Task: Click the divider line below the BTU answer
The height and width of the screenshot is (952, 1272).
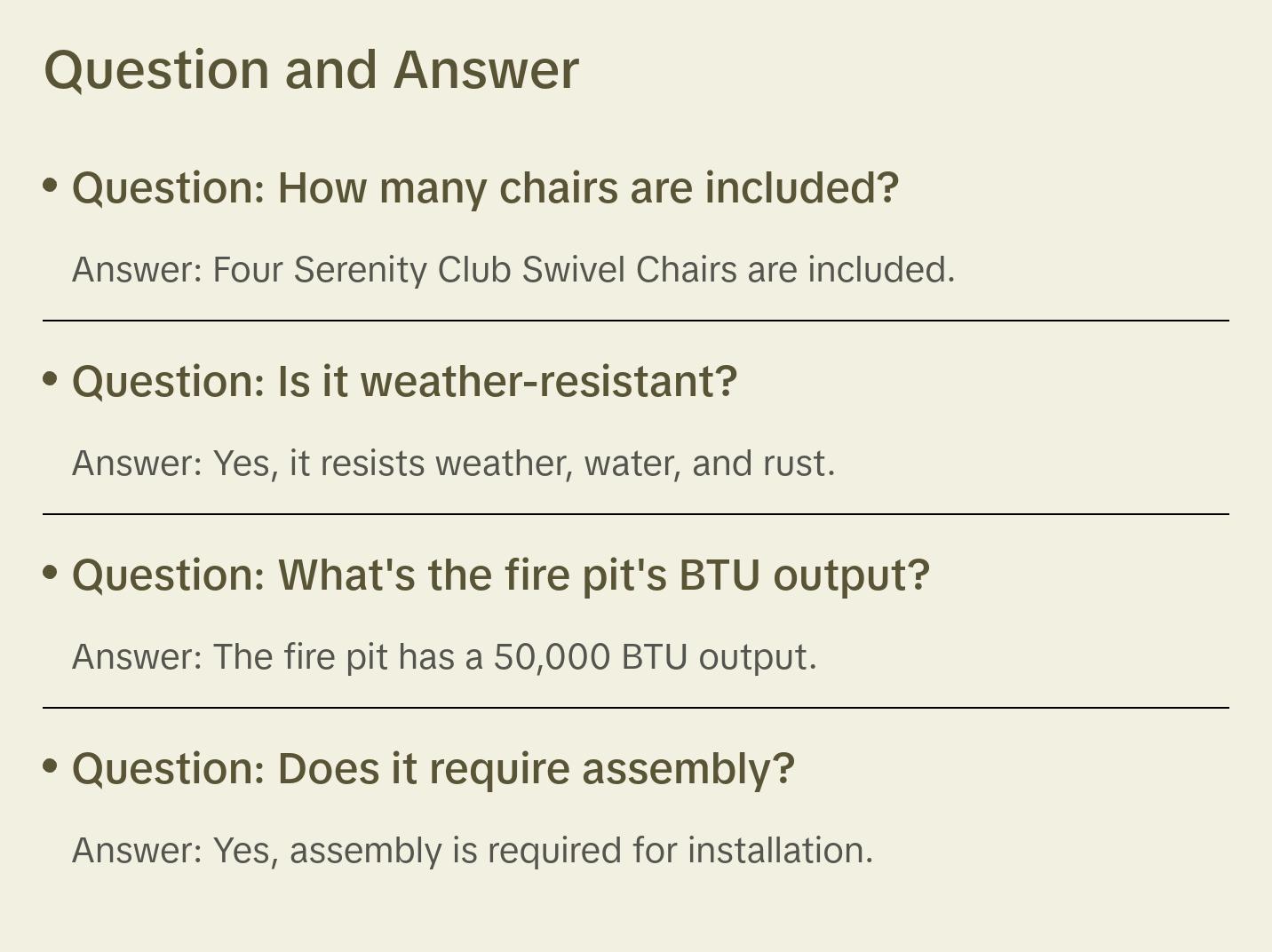Action: pos(636,708)
